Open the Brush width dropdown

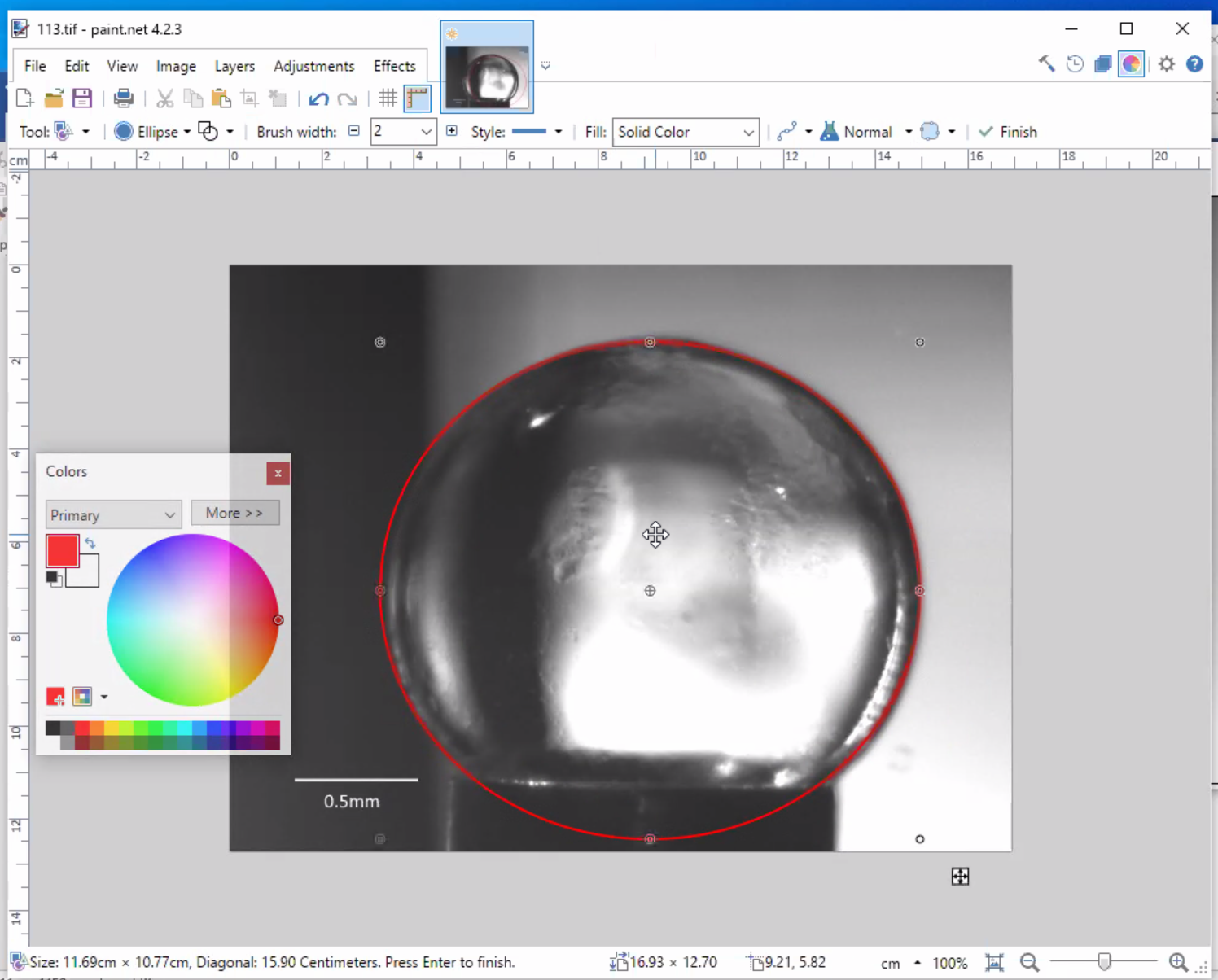coord(425,132)
